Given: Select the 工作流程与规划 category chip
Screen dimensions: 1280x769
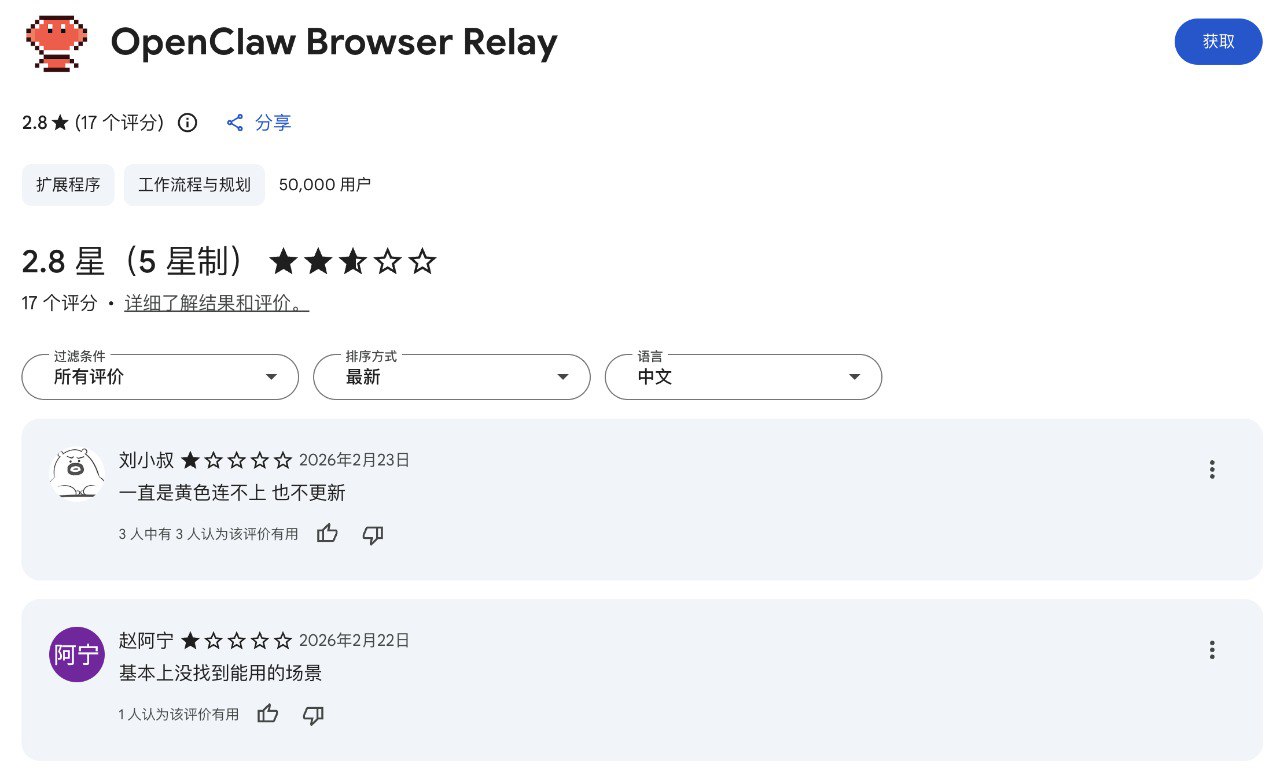Looking at the screenshot, I should coord(194,185).
